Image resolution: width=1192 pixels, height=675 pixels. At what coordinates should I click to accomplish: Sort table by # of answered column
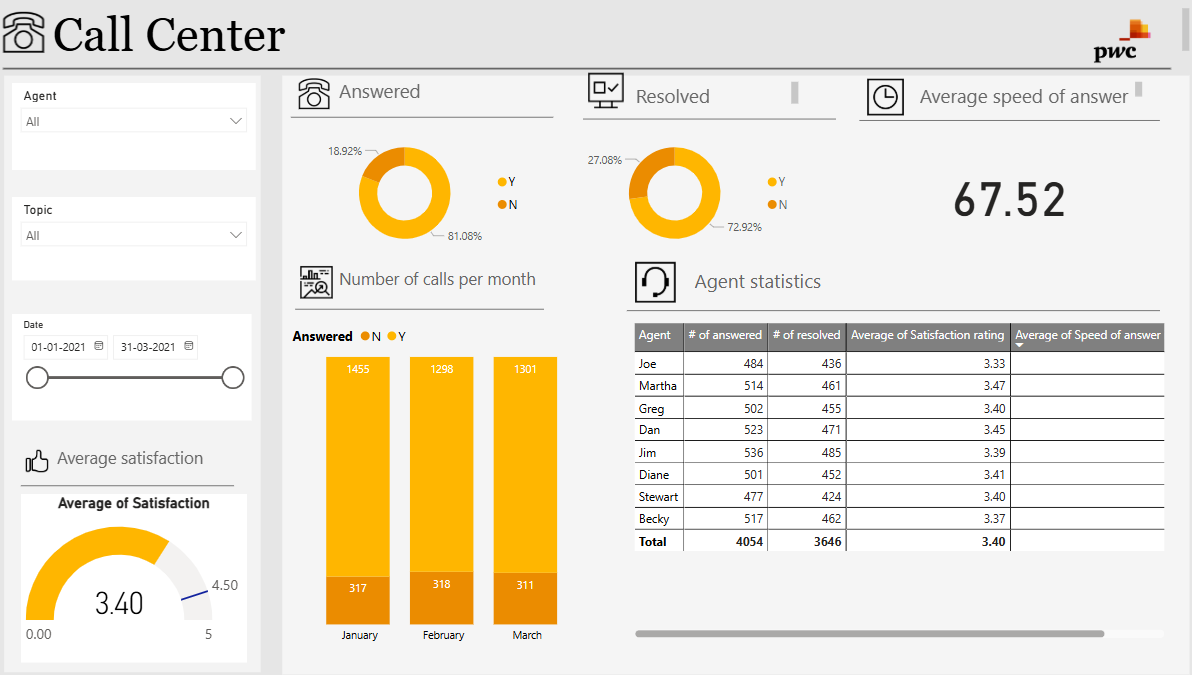click(x=725, y=336)
